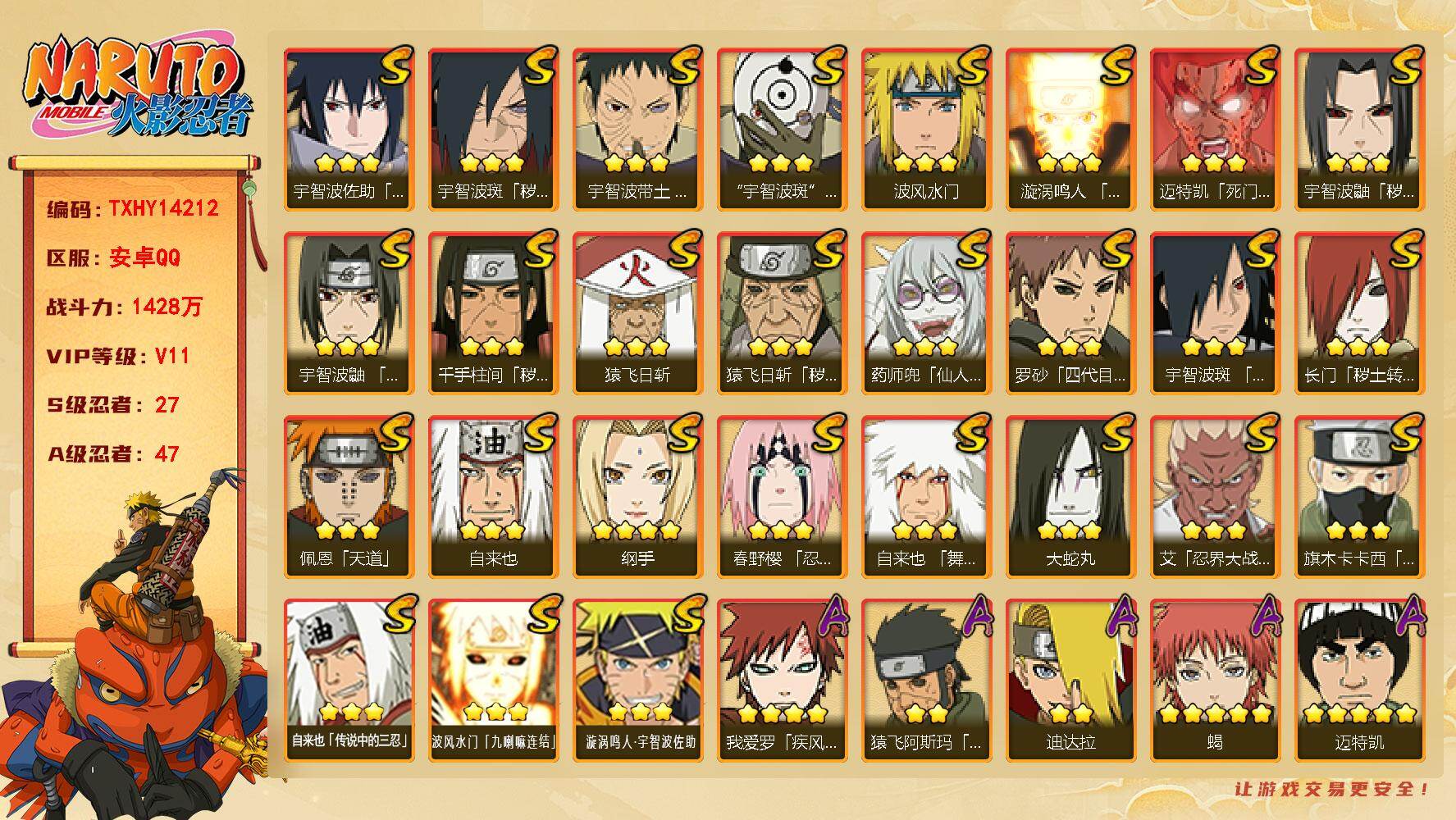Click the A rank badge on 我爱罗 card
Image resolution: width=1456 pixels, height=820 pixels.
point(828,617)
